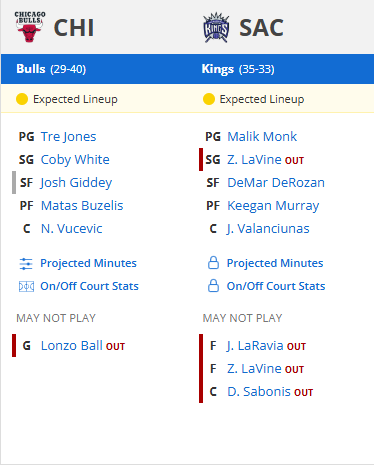Open Bulls Projected Minutes link
Screen dimensions: 374x465
point(88,263)
